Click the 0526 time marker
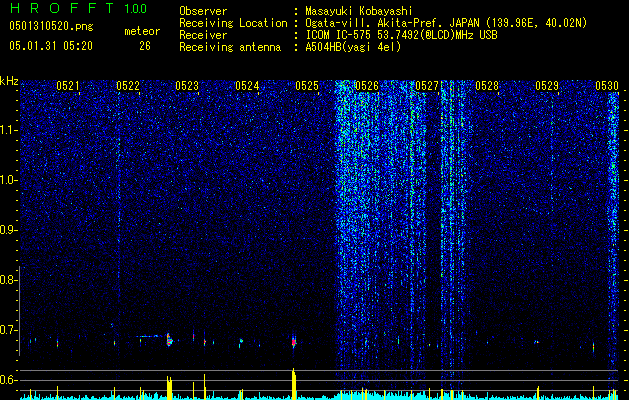This screenshot has width=629, height=400. point(367,86)
